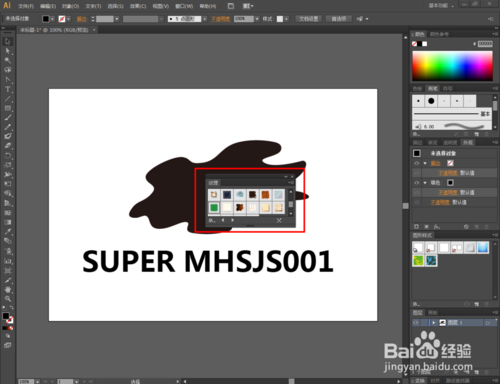Select the Type tool in toolbar
The width and height of the screenshot is (500, 384).
[7, 89]
